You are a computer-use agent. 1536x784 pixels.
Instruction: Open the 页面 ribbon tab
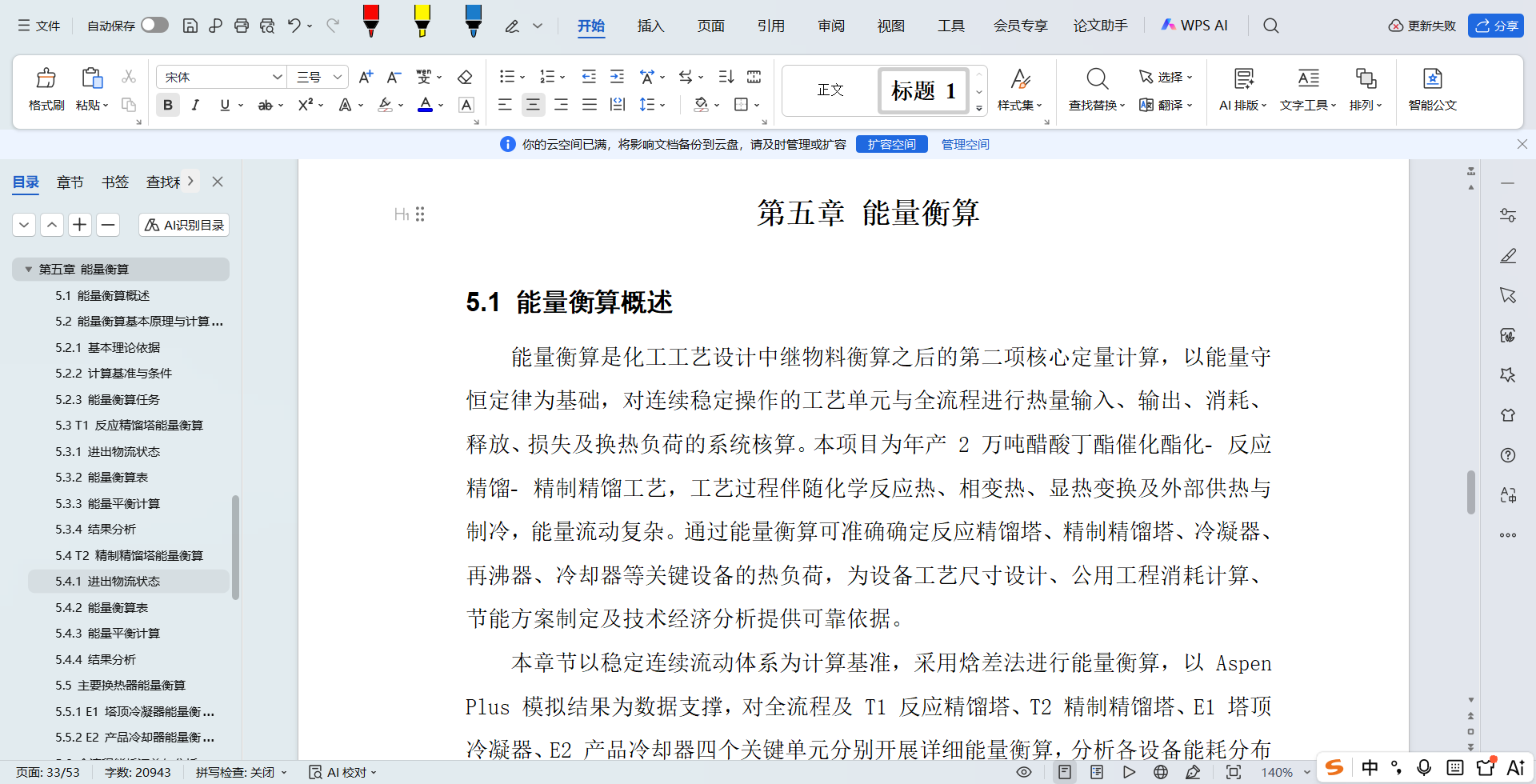[x=710, y=26]
